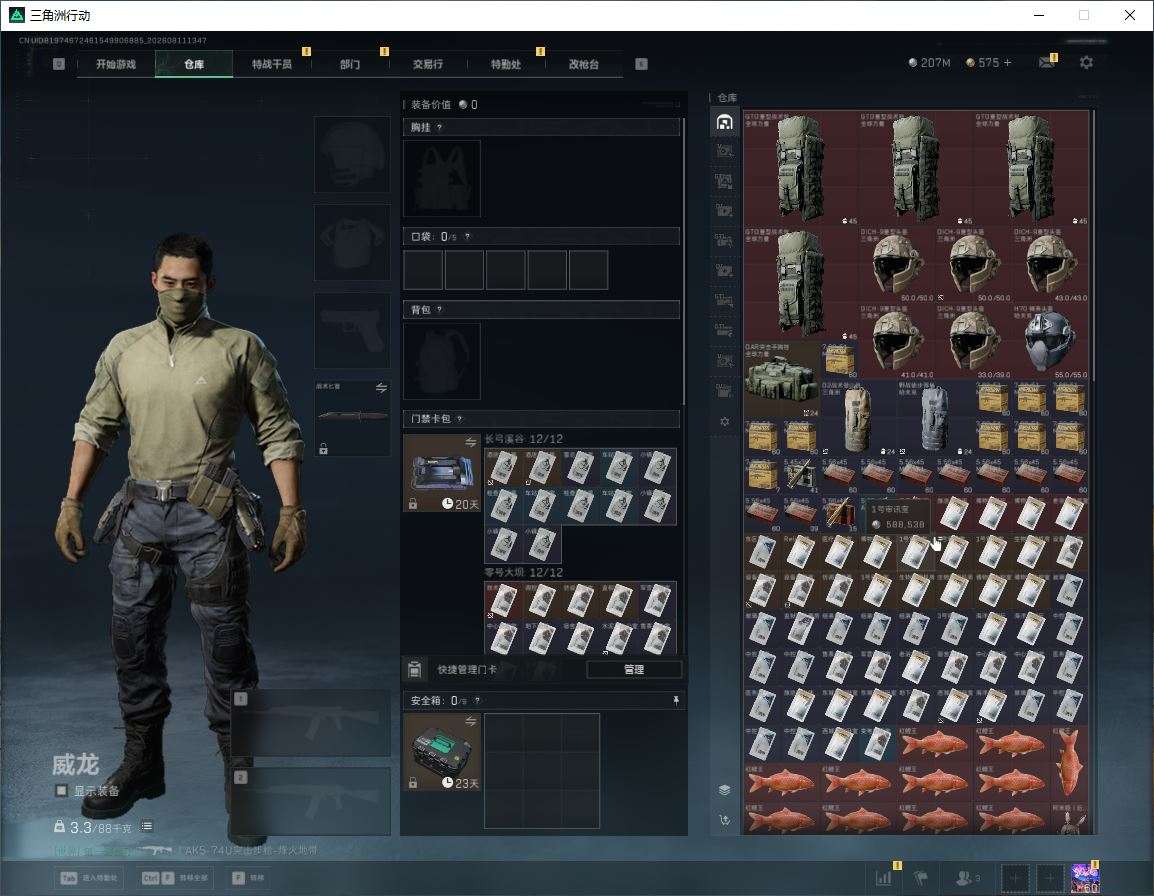Open the statistics bar chart icon
Image resolution: width=1154 pixels, height=896 pixels.
click(884, 877)
